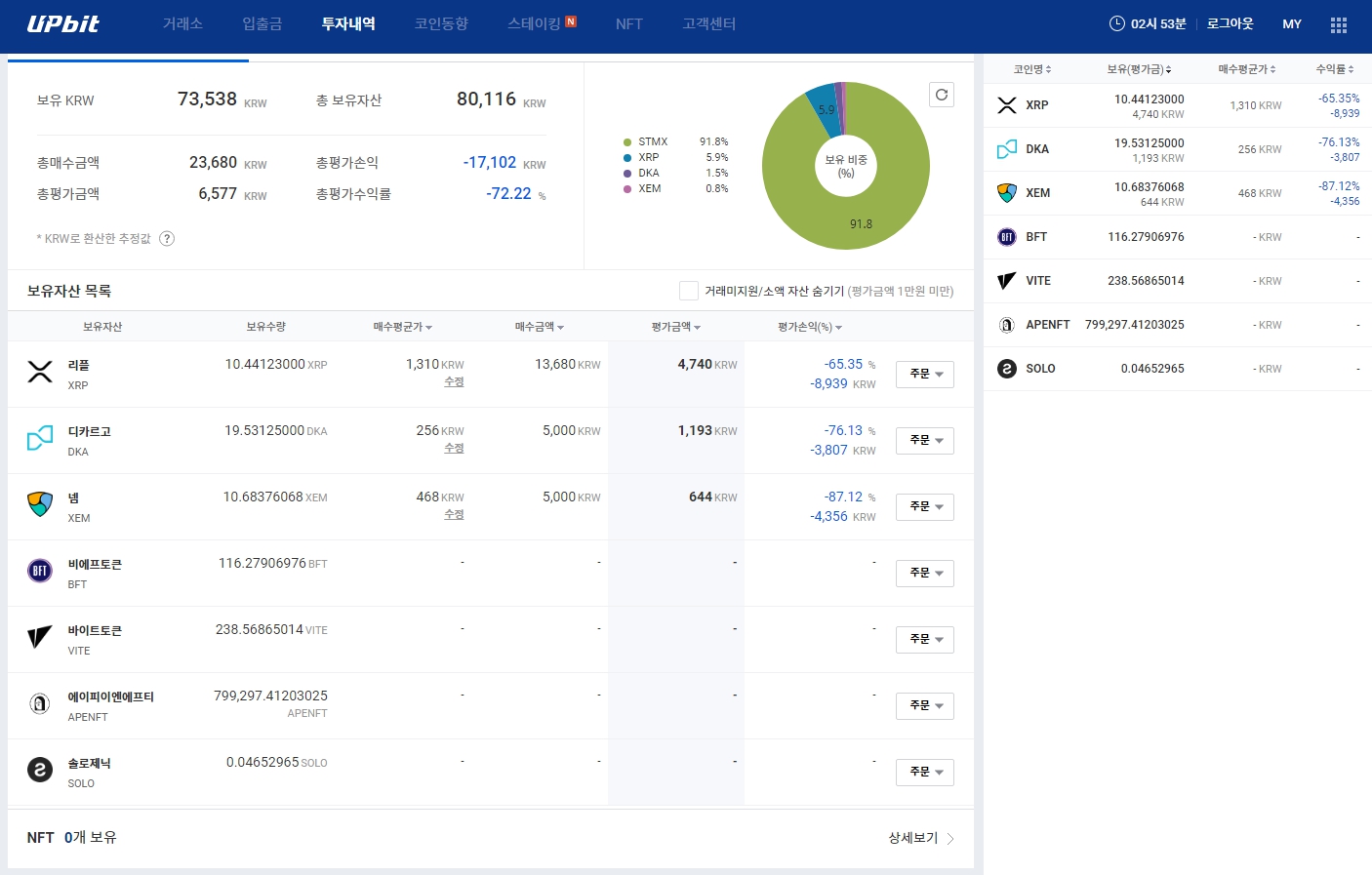
Task: Open 주문 dropdown for 디카르고 row
Action: pyautogui.click(x=925, y=441)
